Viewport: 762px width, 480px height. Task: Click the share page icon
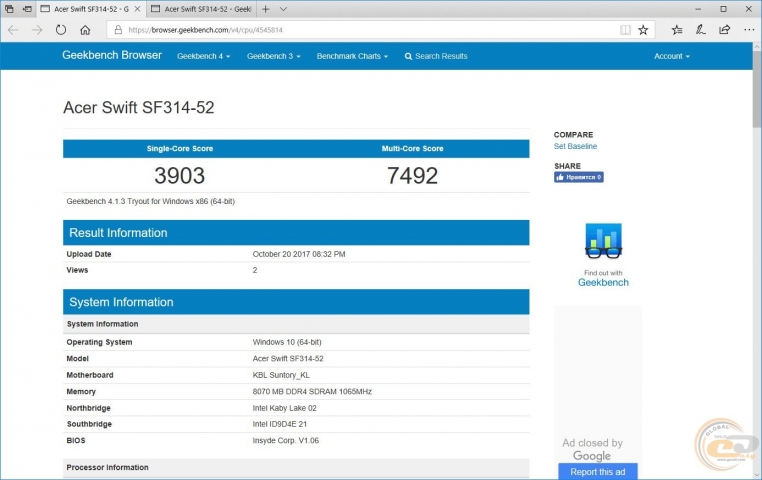point(724,30)
